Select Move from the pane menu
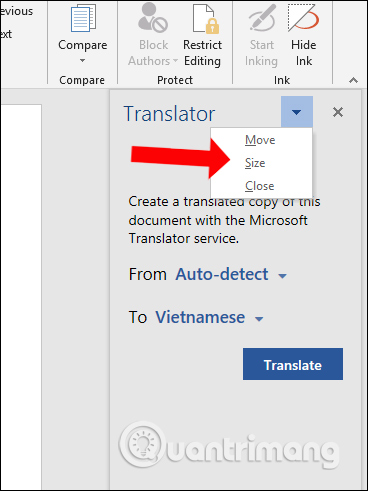368x491 pixels. click(x=260, y=140)
